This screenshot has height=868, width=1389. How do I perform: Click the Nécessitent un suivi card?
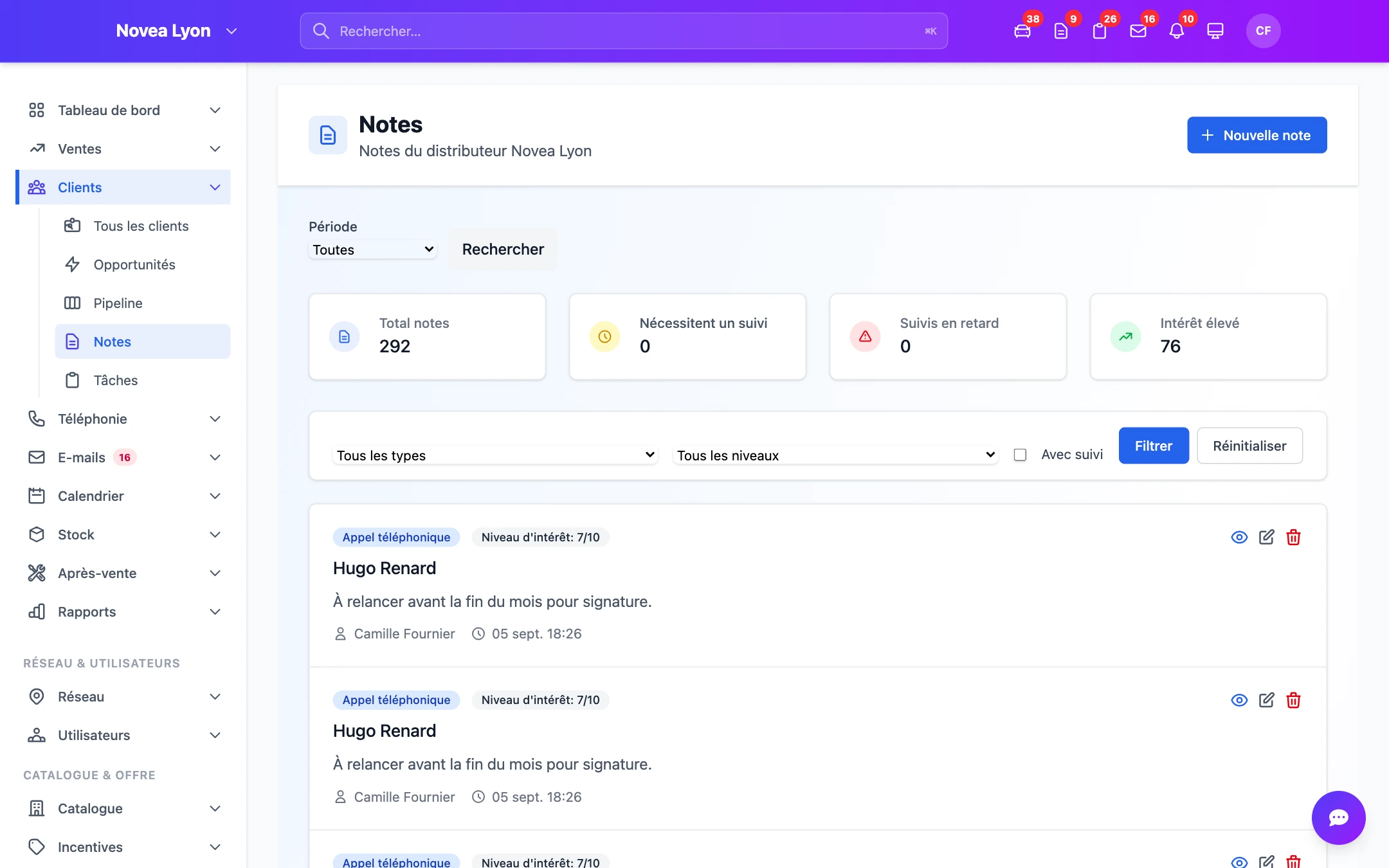point(687,336)
